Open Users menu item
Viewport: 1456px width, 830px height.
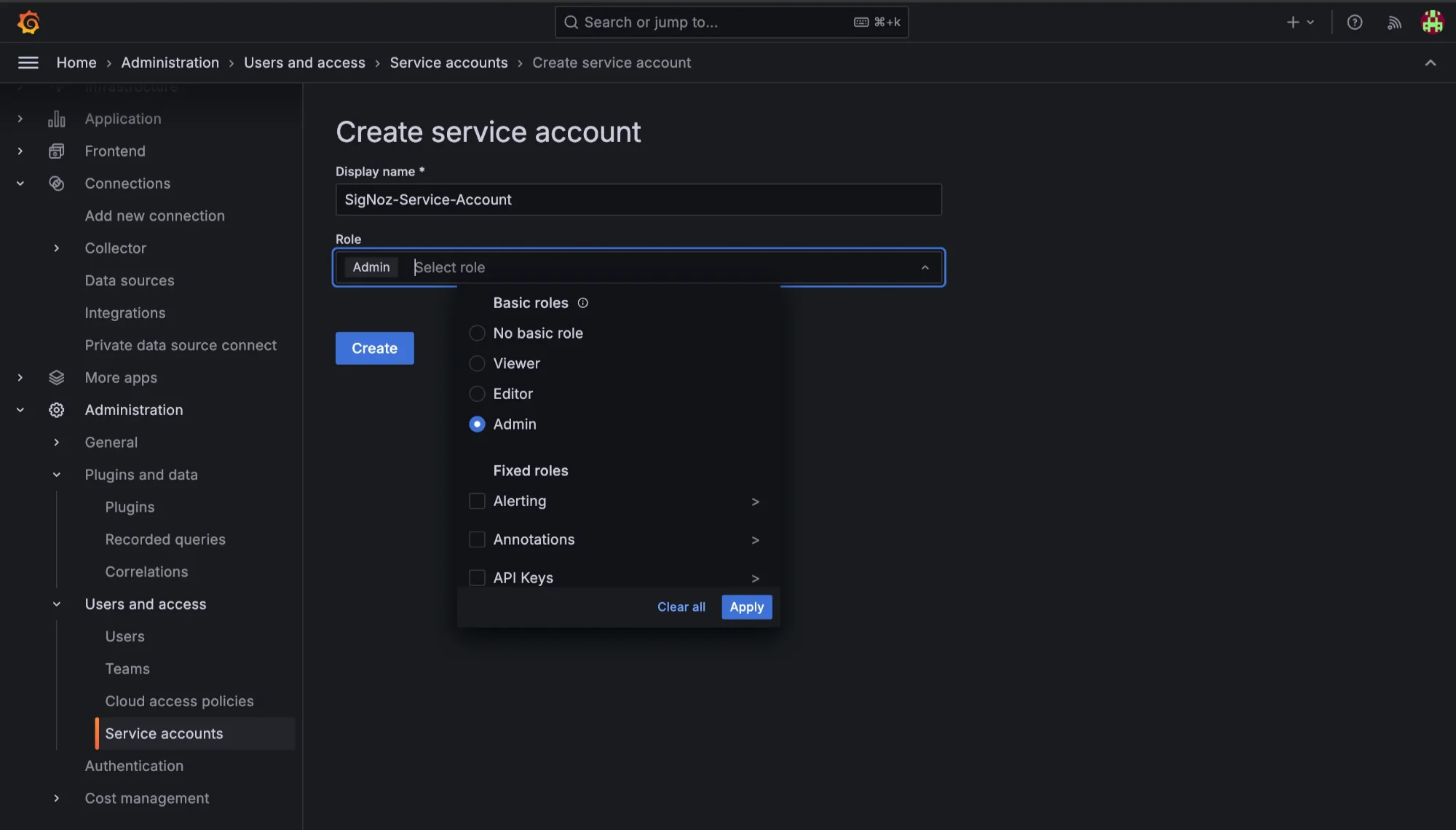click(124, 636)
